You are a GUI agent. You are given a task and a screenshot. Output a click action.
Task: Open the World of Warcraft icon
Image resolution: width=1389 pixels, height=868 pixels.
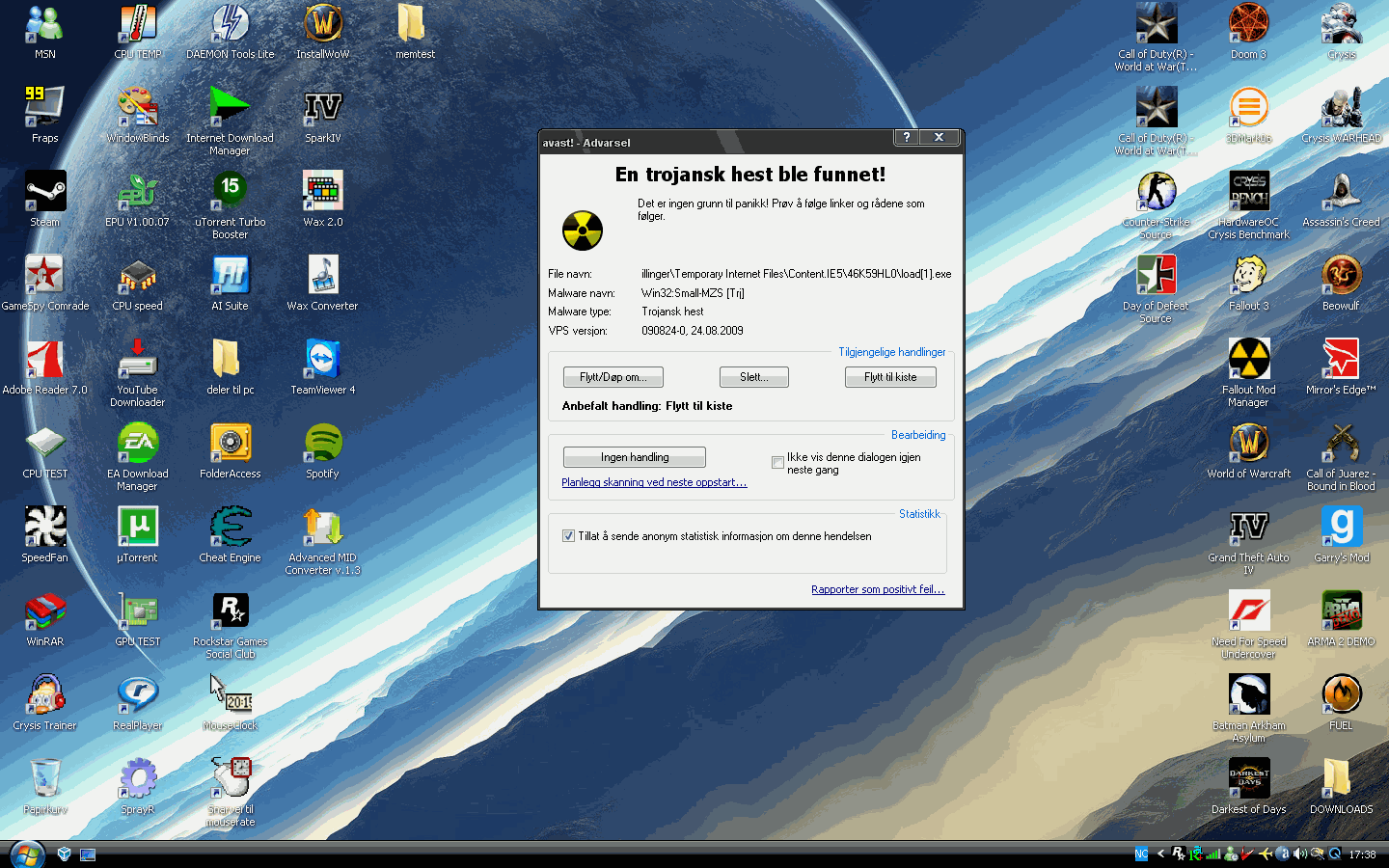click(1248, 450)
